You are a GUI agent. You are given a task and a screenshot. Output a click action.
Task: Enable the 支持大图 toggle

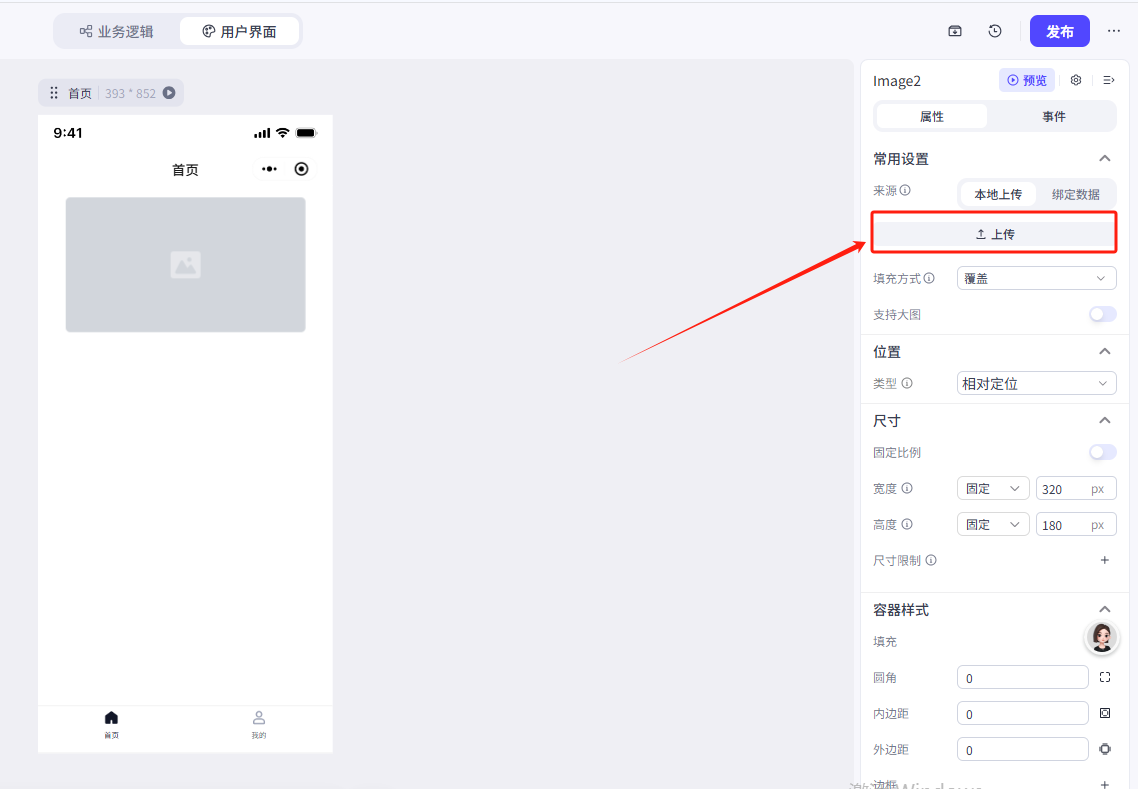click(x=1102, y=314)
